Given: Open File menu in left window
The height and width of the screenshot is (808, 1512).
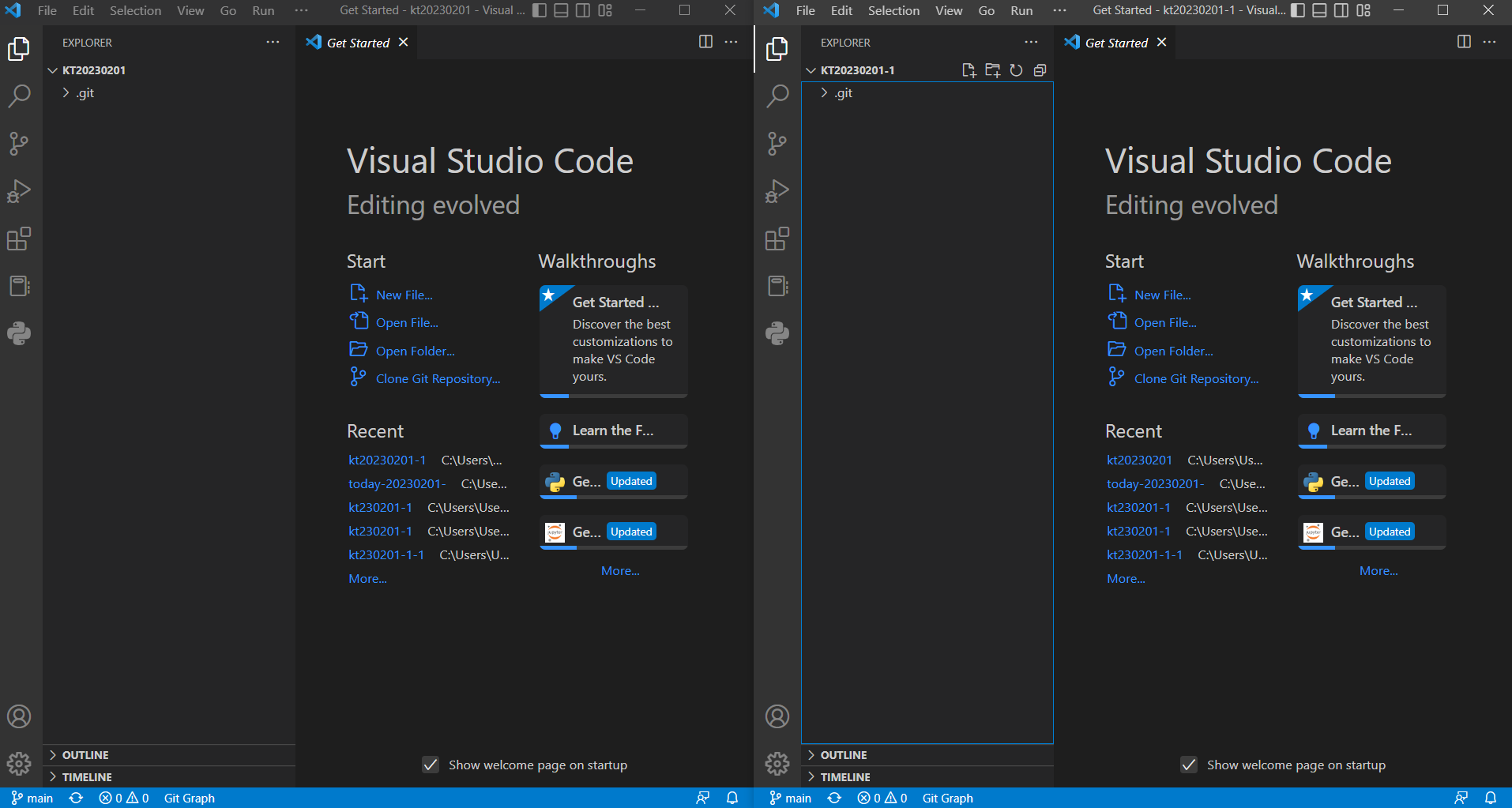Looking at the screenshot, I should 47,10.
